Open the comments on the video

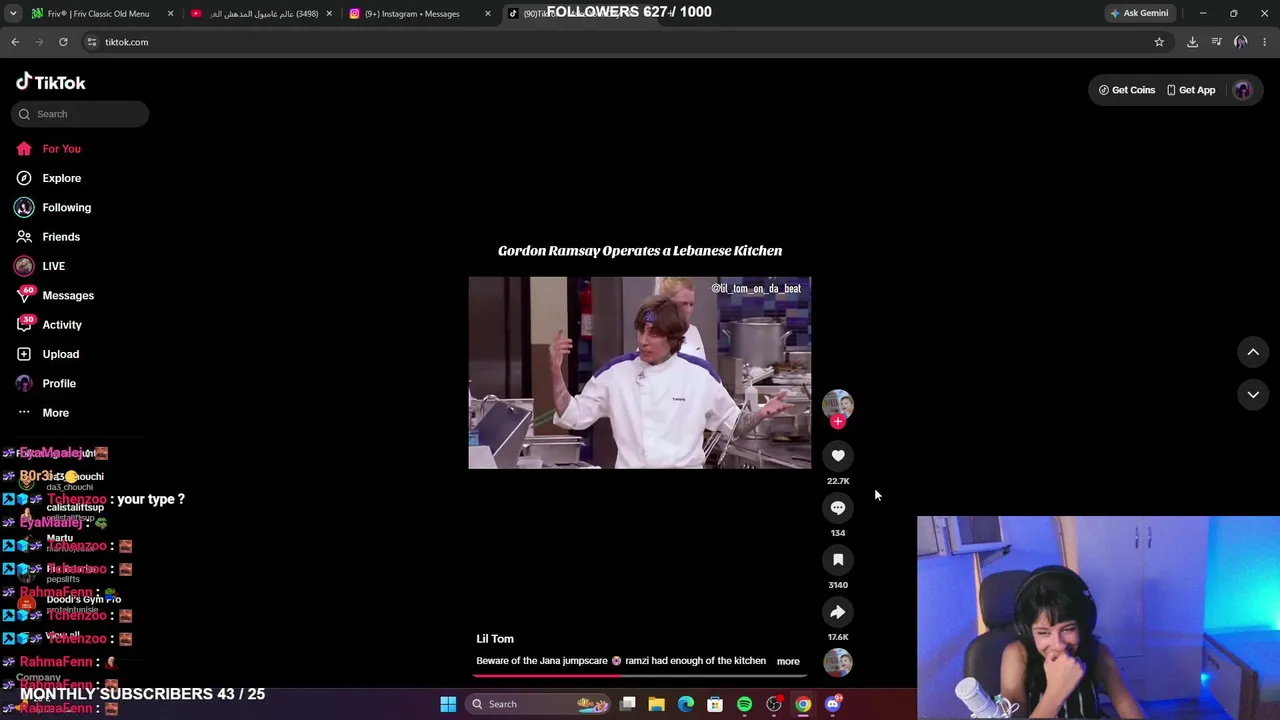pos(838,508)
